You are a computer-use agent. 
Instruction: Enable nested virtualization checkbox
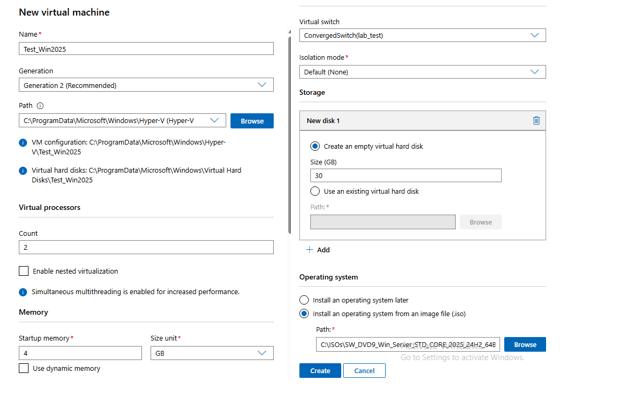tap(24, 271)
